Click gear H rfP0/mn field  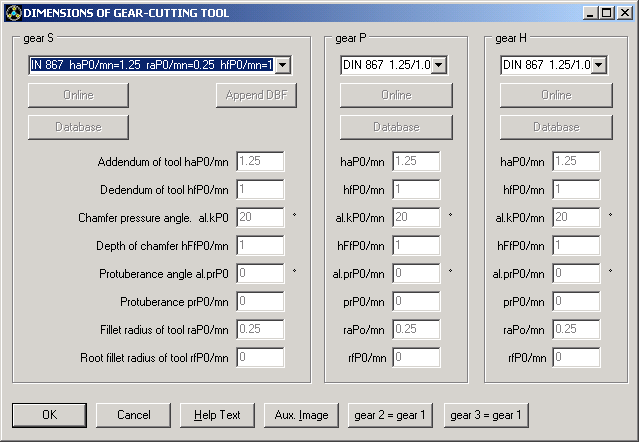576,357
